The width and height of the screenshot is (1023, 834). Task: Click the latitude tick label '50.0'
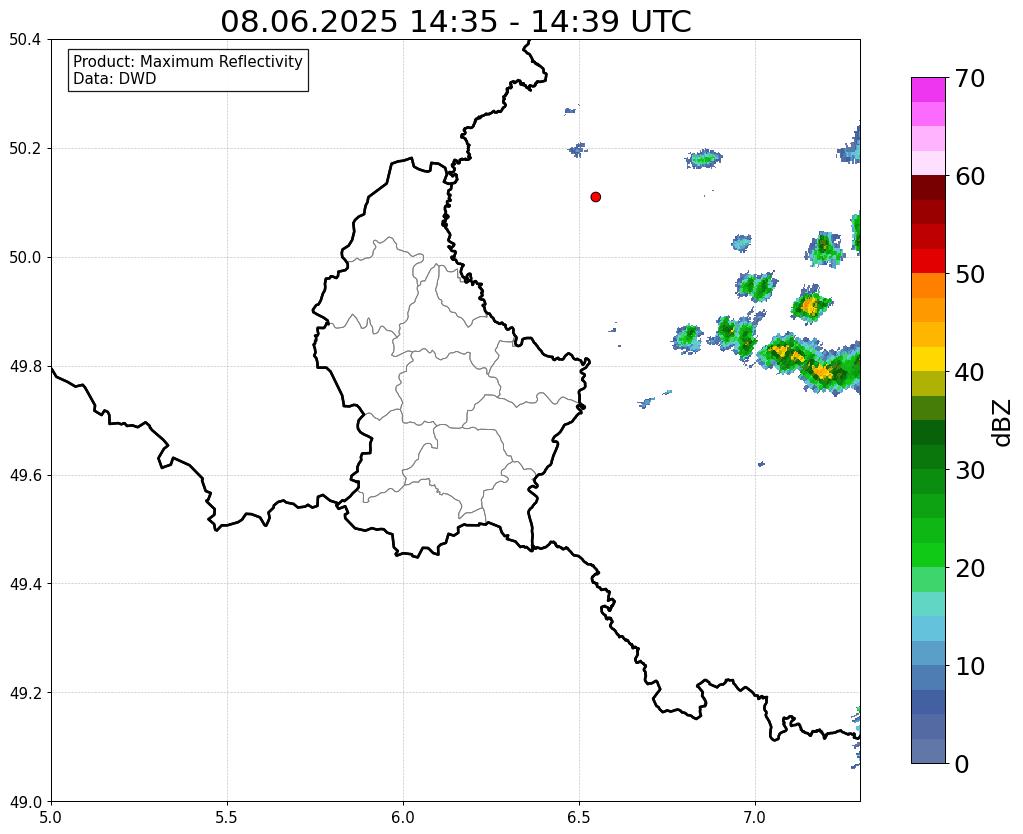point(25,257)
